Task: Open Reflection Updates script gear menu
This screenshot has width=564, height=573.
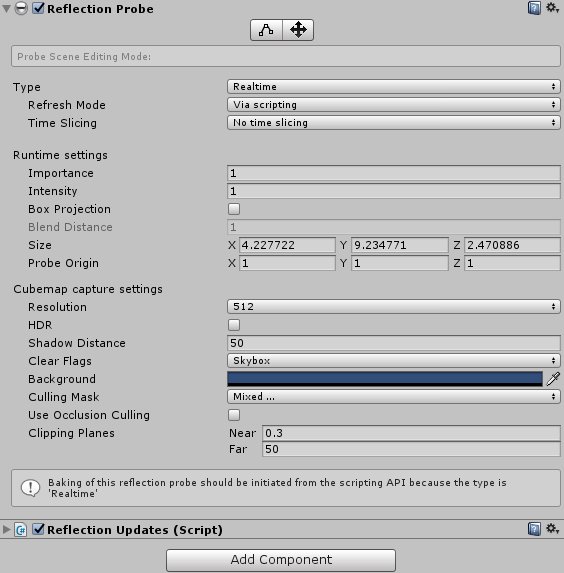Action: 552,529
